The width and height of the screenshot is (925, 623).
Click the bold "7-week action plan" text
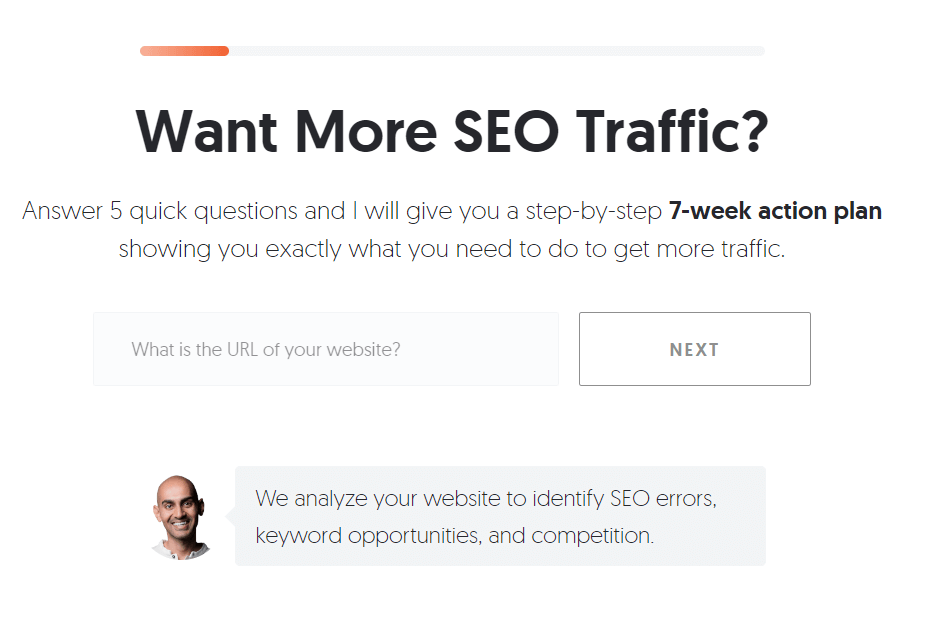(775, 211)
